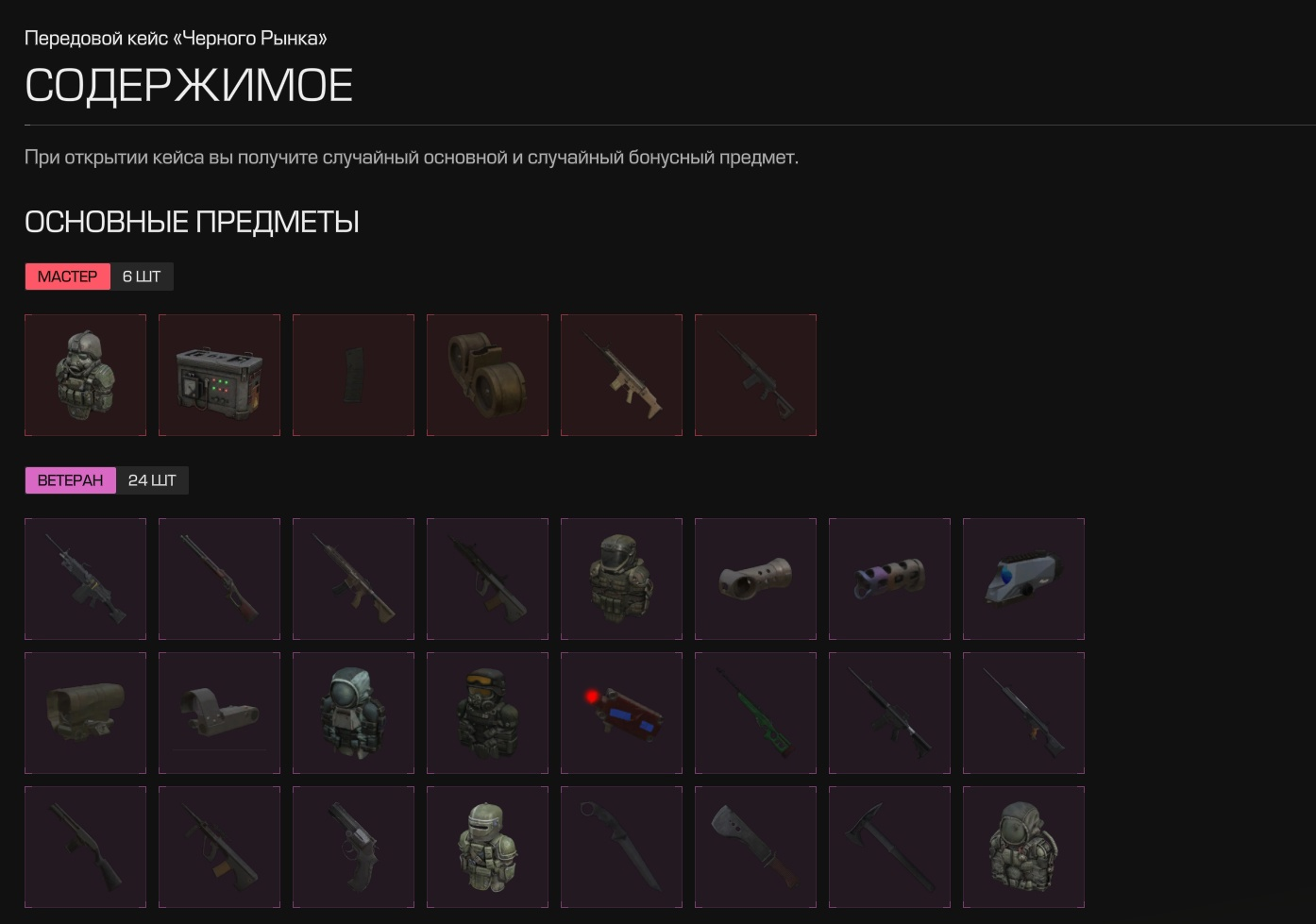The height and width of the screenshot is (924, 1316).
Task: Open the red dot reflex sight item
Action: pyautogui.click(x=219, y=713)
